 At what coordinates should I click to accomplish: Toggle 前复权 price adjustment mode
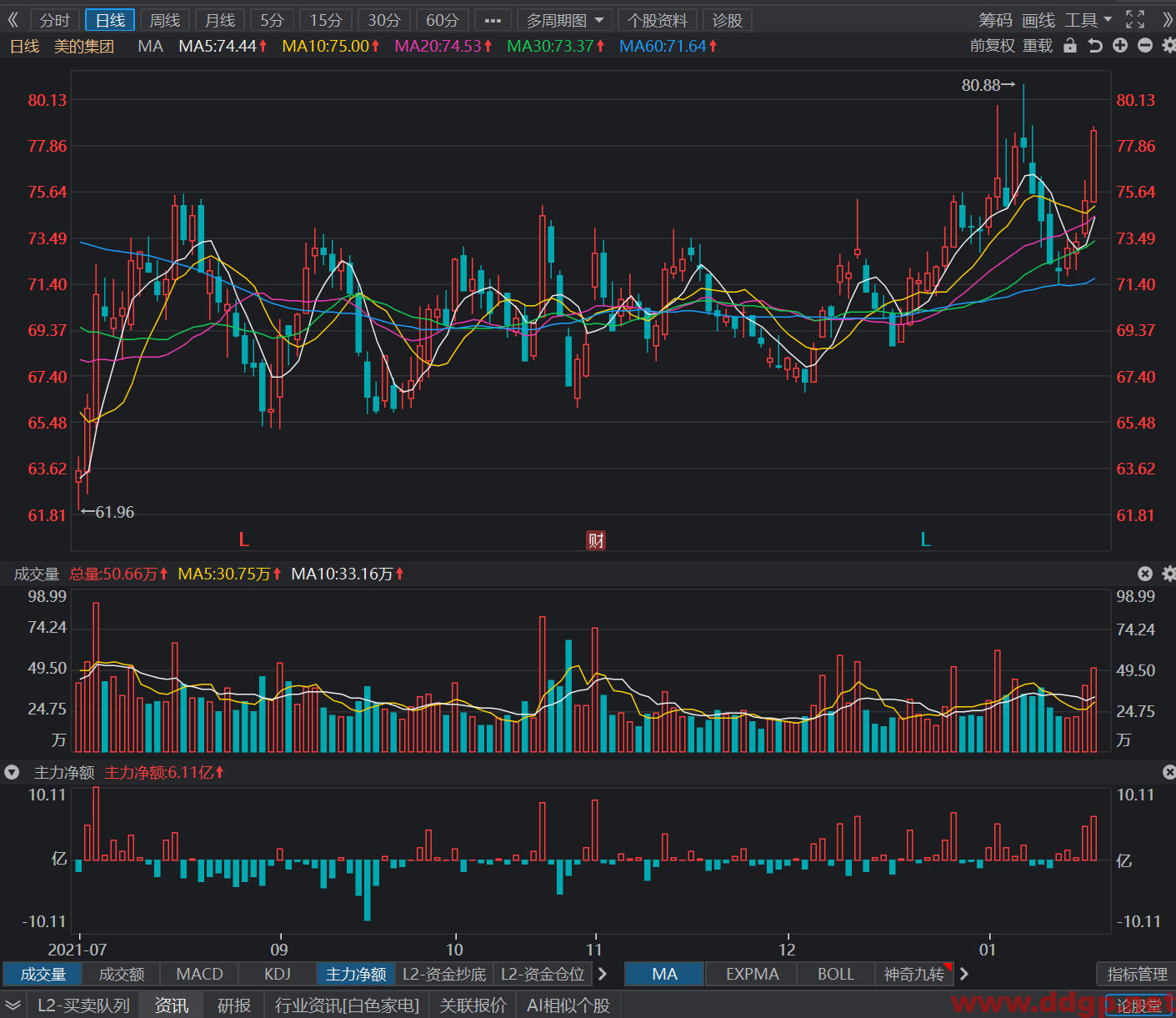[x=993, y=46]
